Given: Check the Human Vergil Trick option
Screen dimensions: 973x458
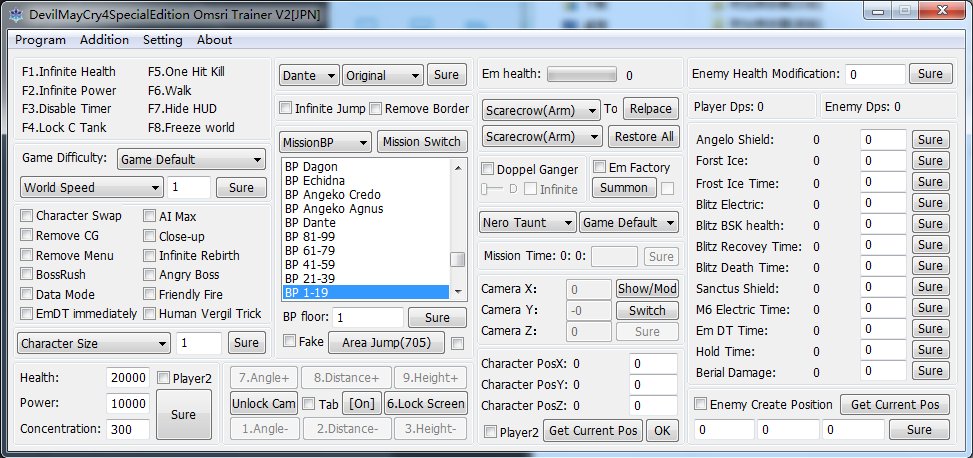Looking at the screenshot, I should (150, 313).
